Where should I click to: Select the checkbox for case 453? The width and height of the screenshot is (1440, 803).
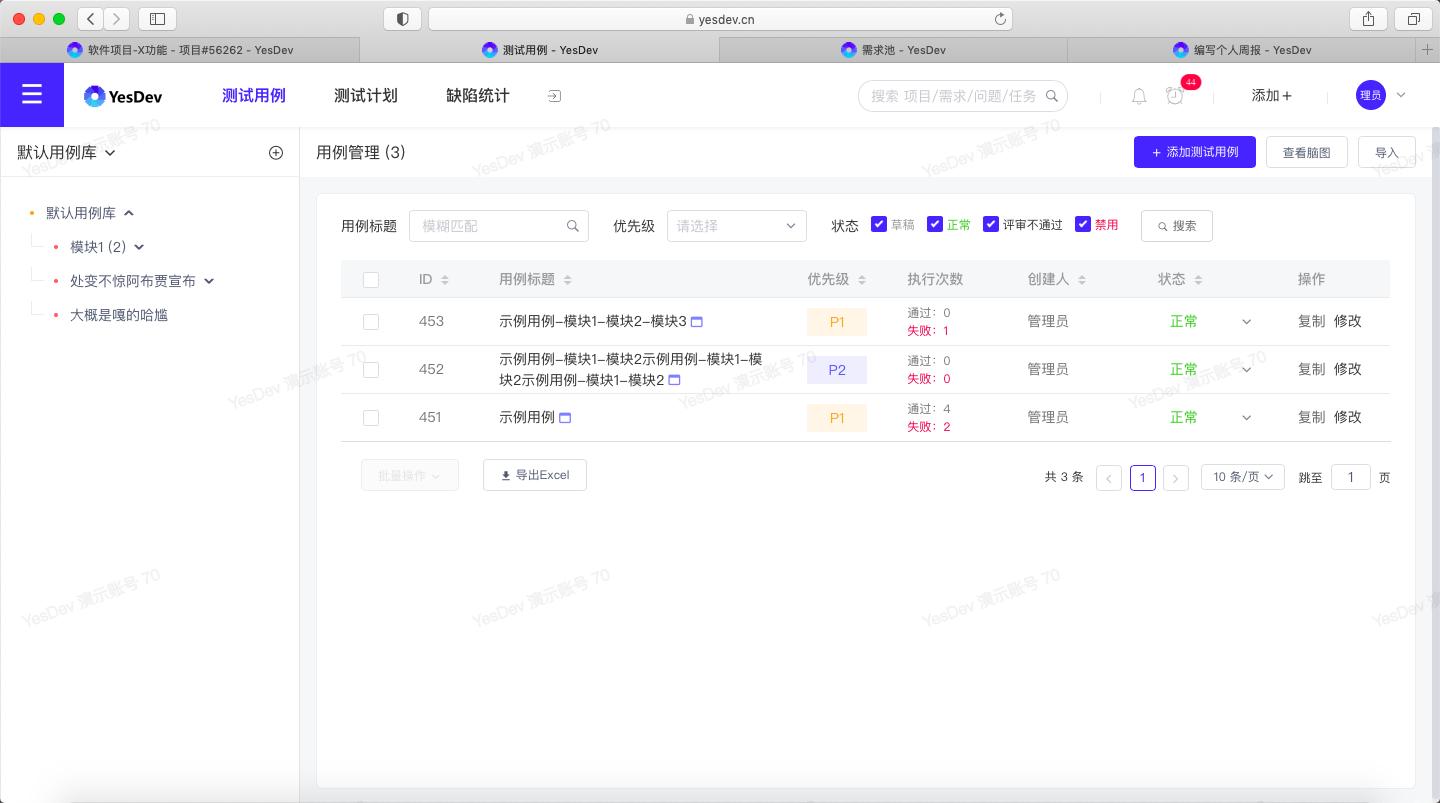(371, 322)
